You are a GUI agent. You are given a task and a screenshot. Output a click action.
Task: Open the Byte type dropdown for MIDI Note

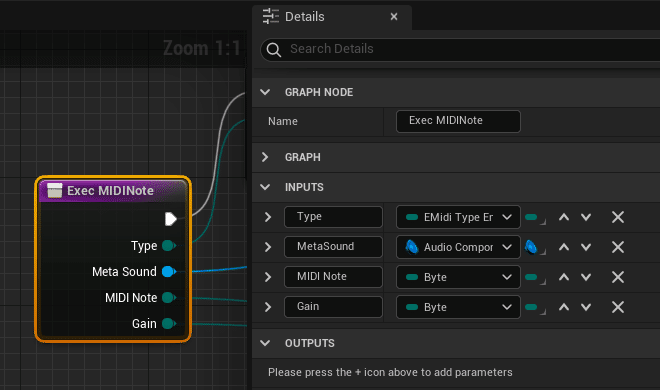point(458,277)
